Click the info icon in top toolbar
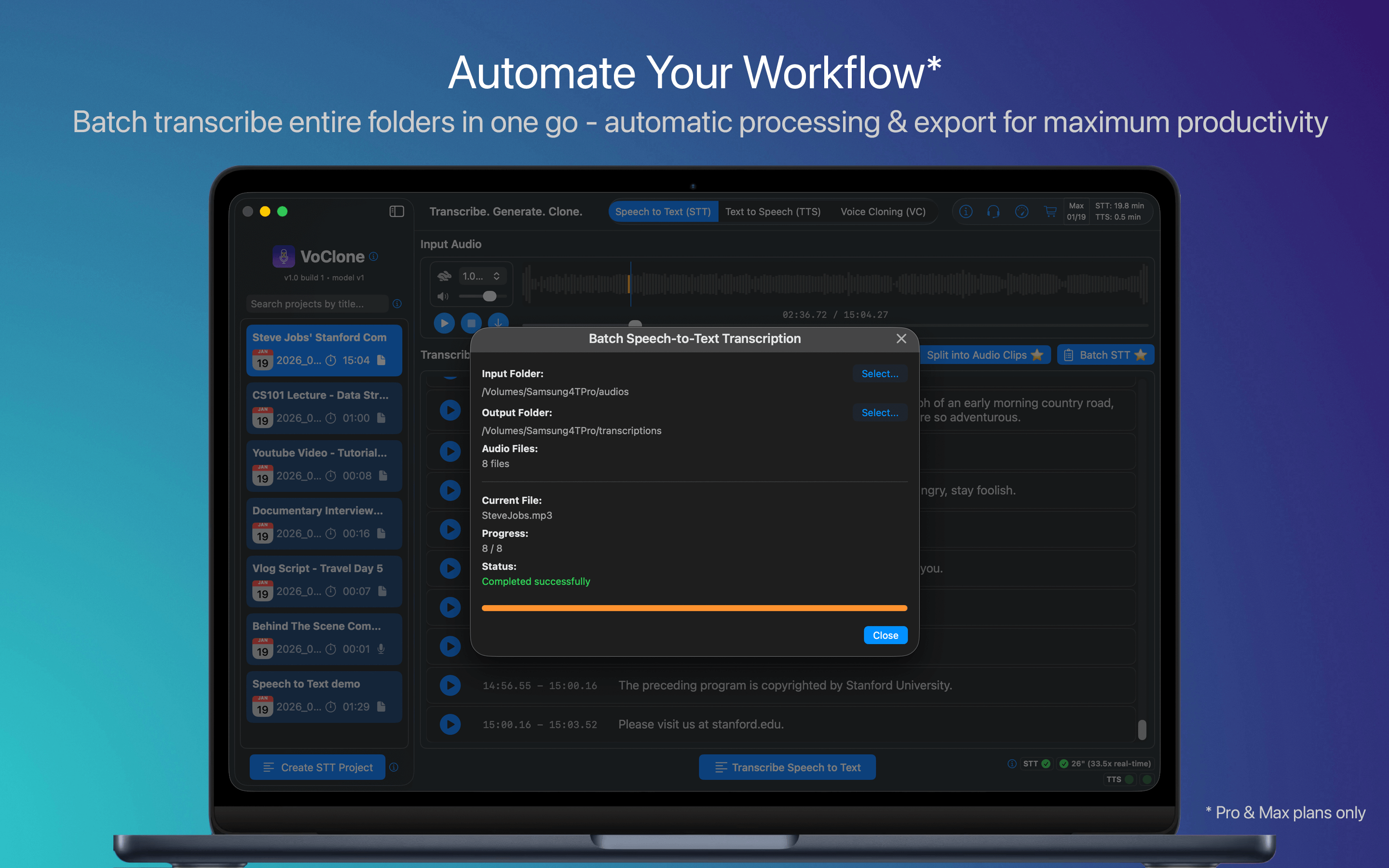This screenshot has width=1389, height=868. tap(966, 211)
